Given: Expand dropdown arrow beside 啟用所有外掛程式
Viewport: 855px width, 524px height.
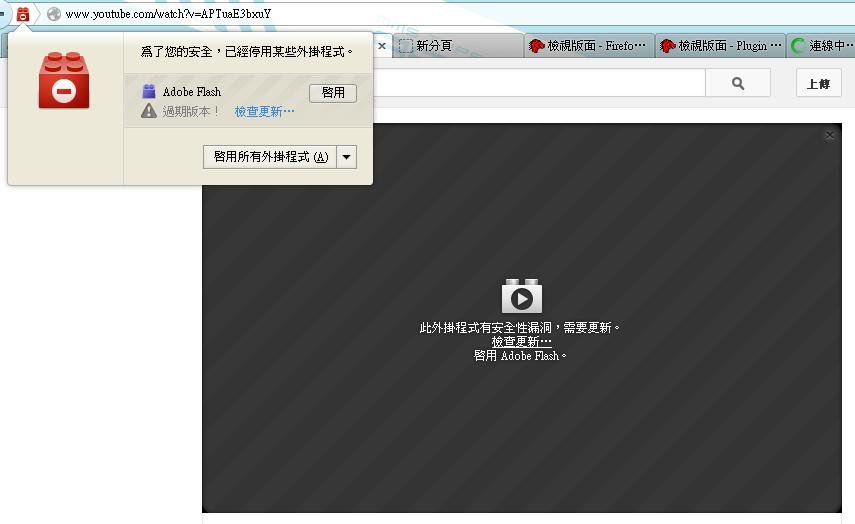Looking at the screenshot, I should tap(346, 157).
